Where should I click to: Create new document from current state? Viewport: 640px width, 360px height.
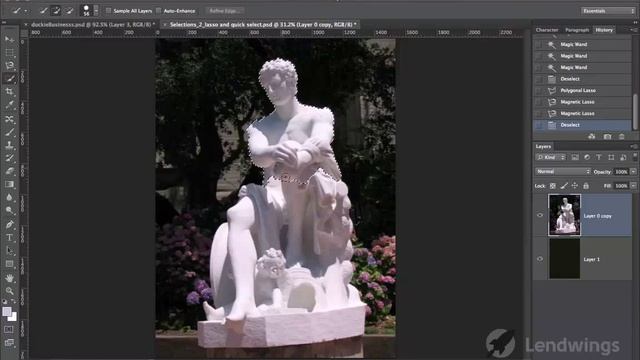pyautogui.click(x=592, y=136)
